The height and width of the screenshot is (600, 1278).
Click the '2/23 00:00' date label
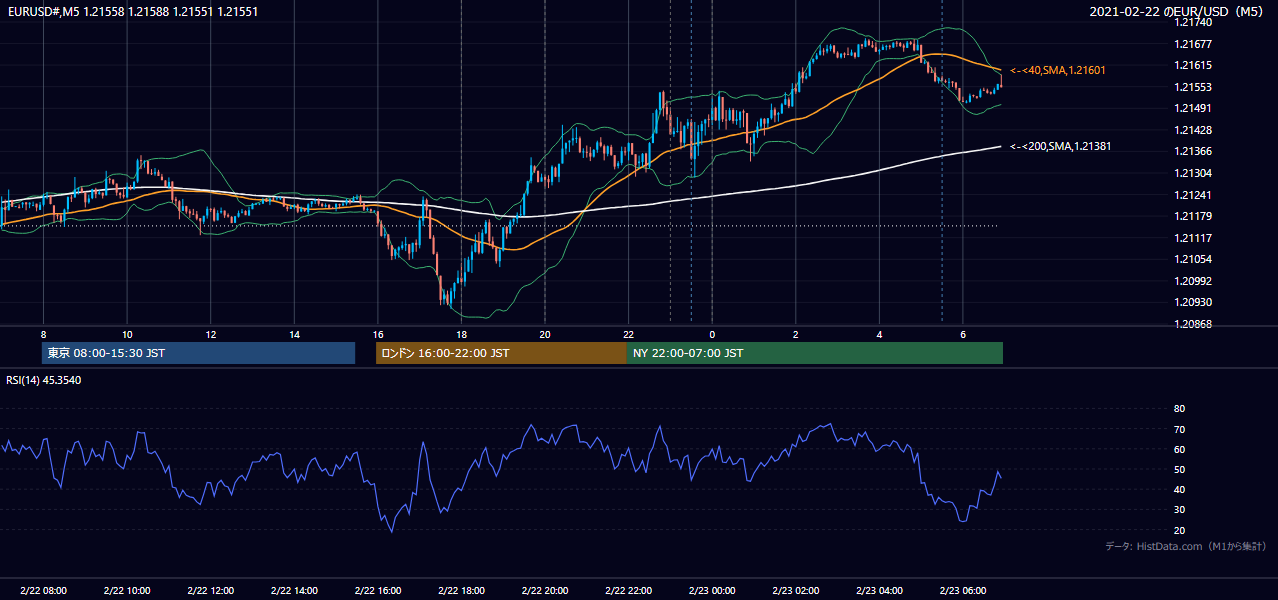[712, 590]
